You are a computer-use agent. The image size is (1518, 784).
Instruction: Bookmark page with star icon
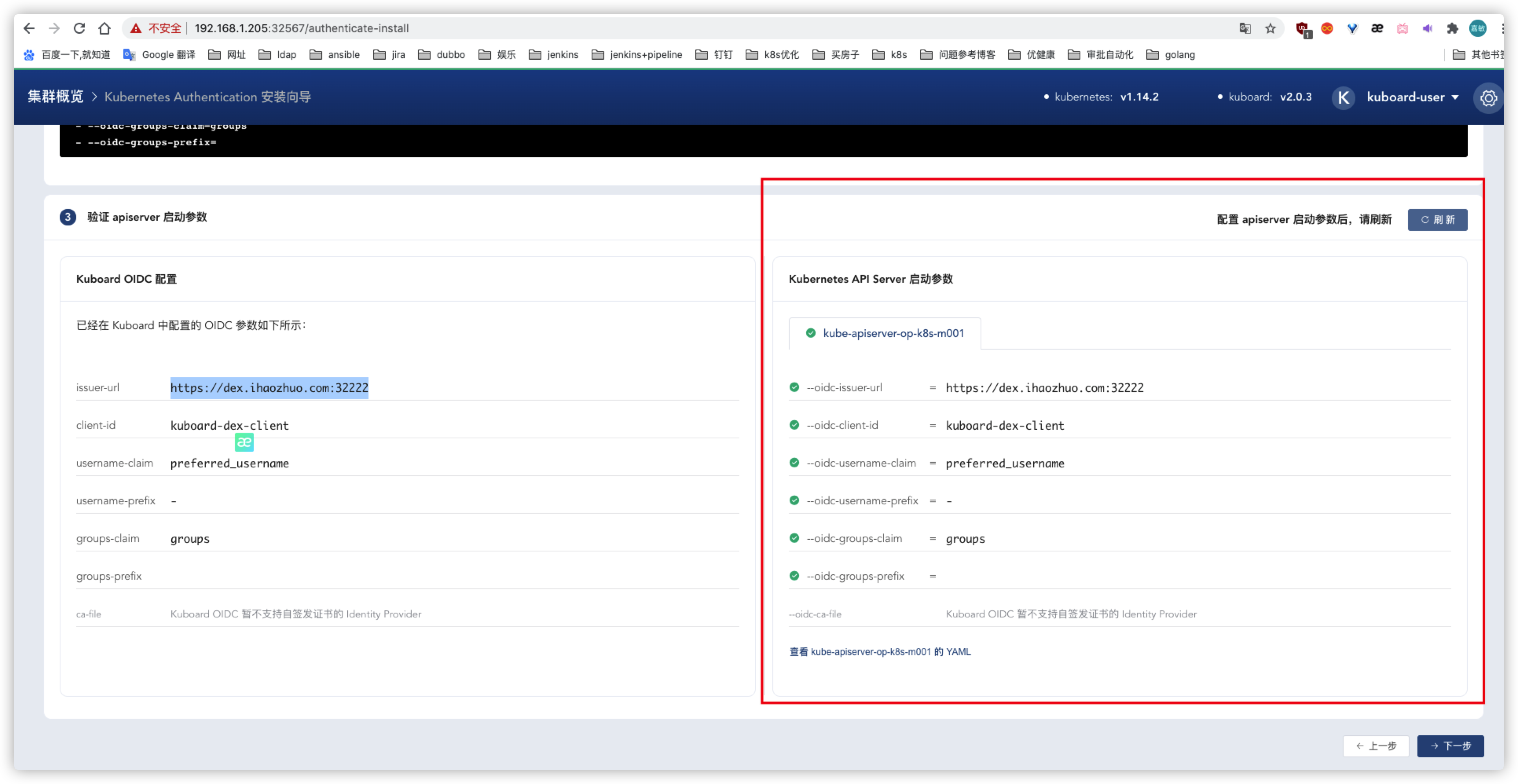(1270, 28)
